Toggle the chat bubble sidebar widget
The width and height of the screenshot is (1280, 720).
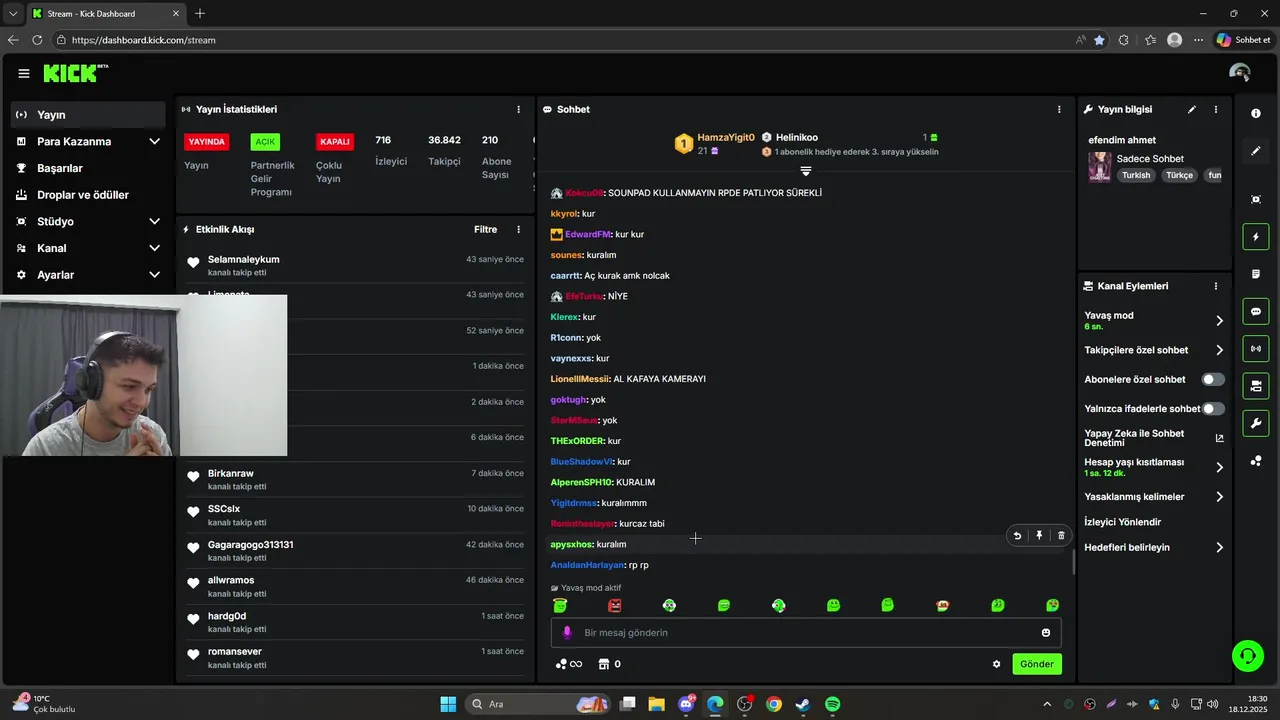point(1256,311)
